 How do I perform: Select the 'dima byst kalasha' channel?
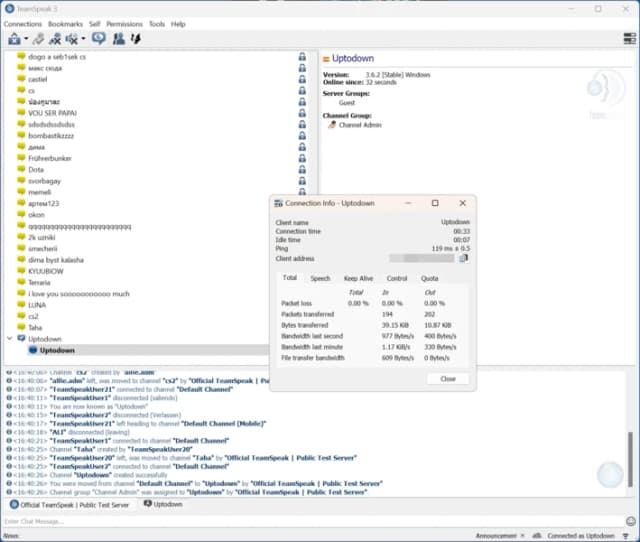[x=56, y=260]
